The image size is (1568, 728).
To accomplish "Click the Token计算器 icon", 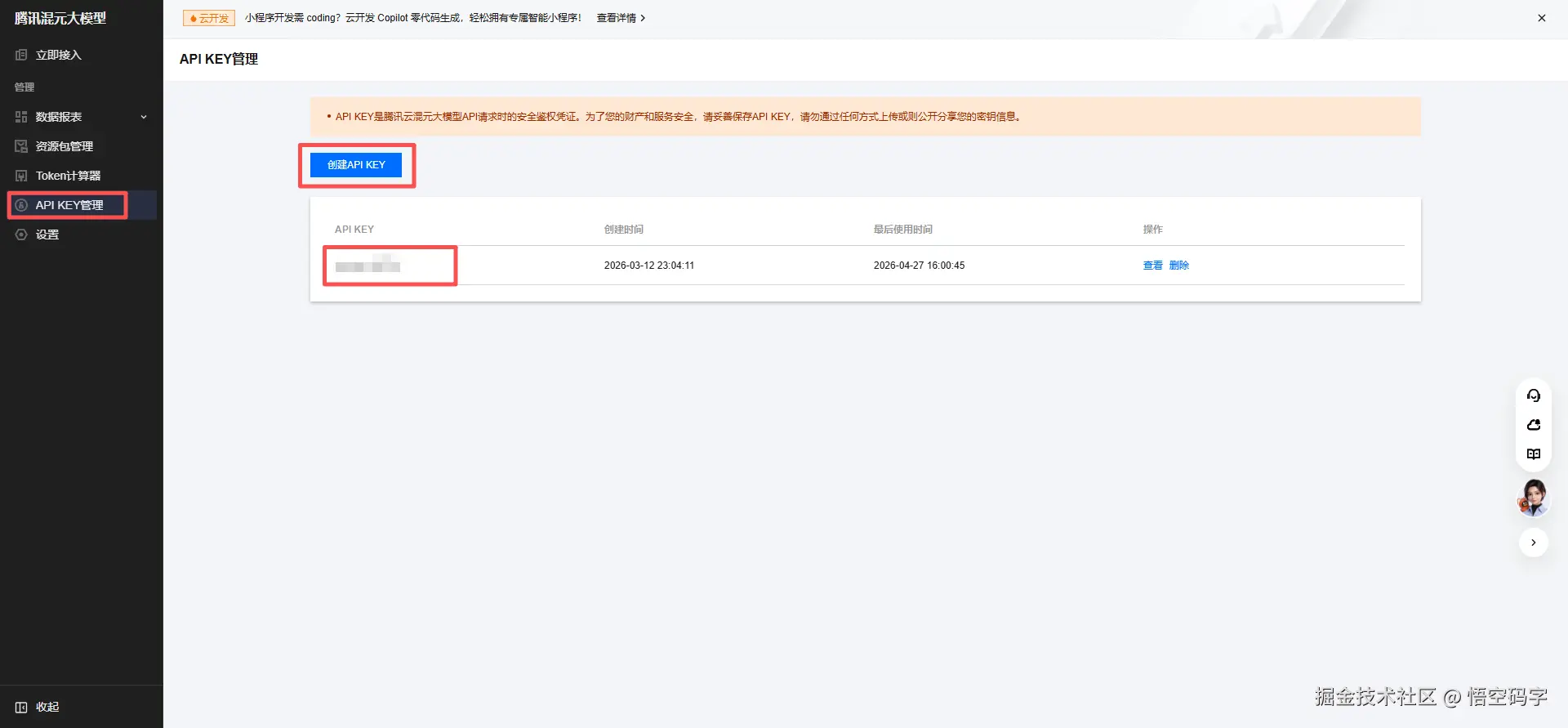I will (x=21, y=176).
